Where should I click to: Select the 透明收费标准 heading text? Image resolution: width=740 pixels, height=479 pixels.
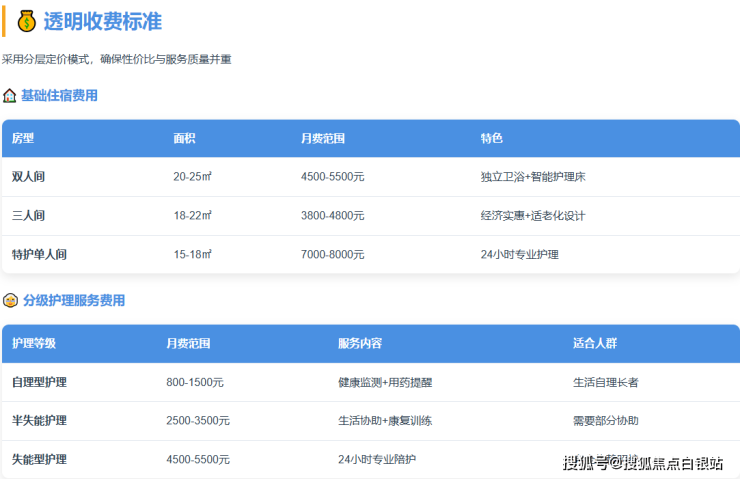(x=102, y=21)
